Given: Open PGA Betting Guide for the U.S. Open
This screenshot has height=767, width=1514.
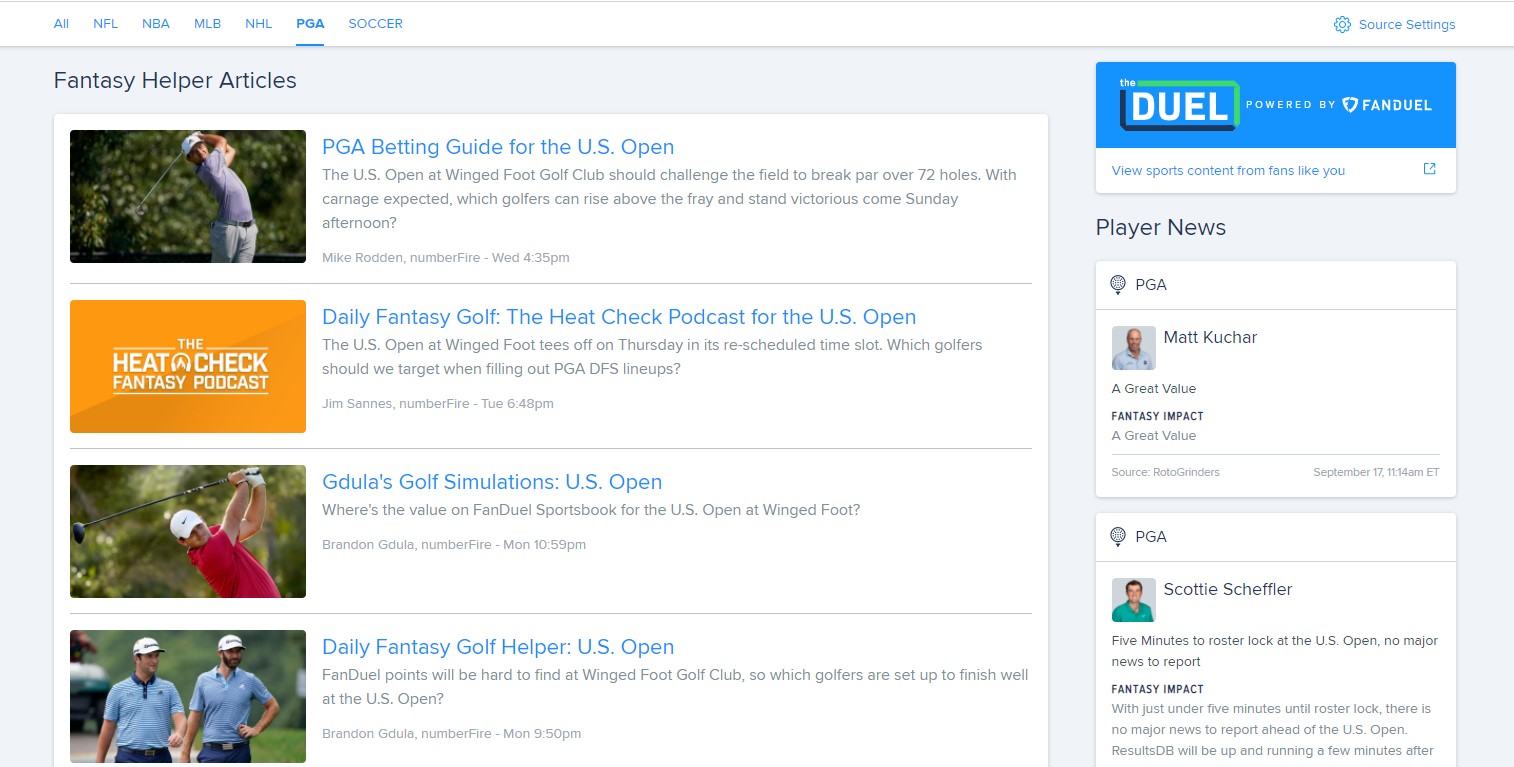Looking at the screenshot, I should [x=498, y=147].
